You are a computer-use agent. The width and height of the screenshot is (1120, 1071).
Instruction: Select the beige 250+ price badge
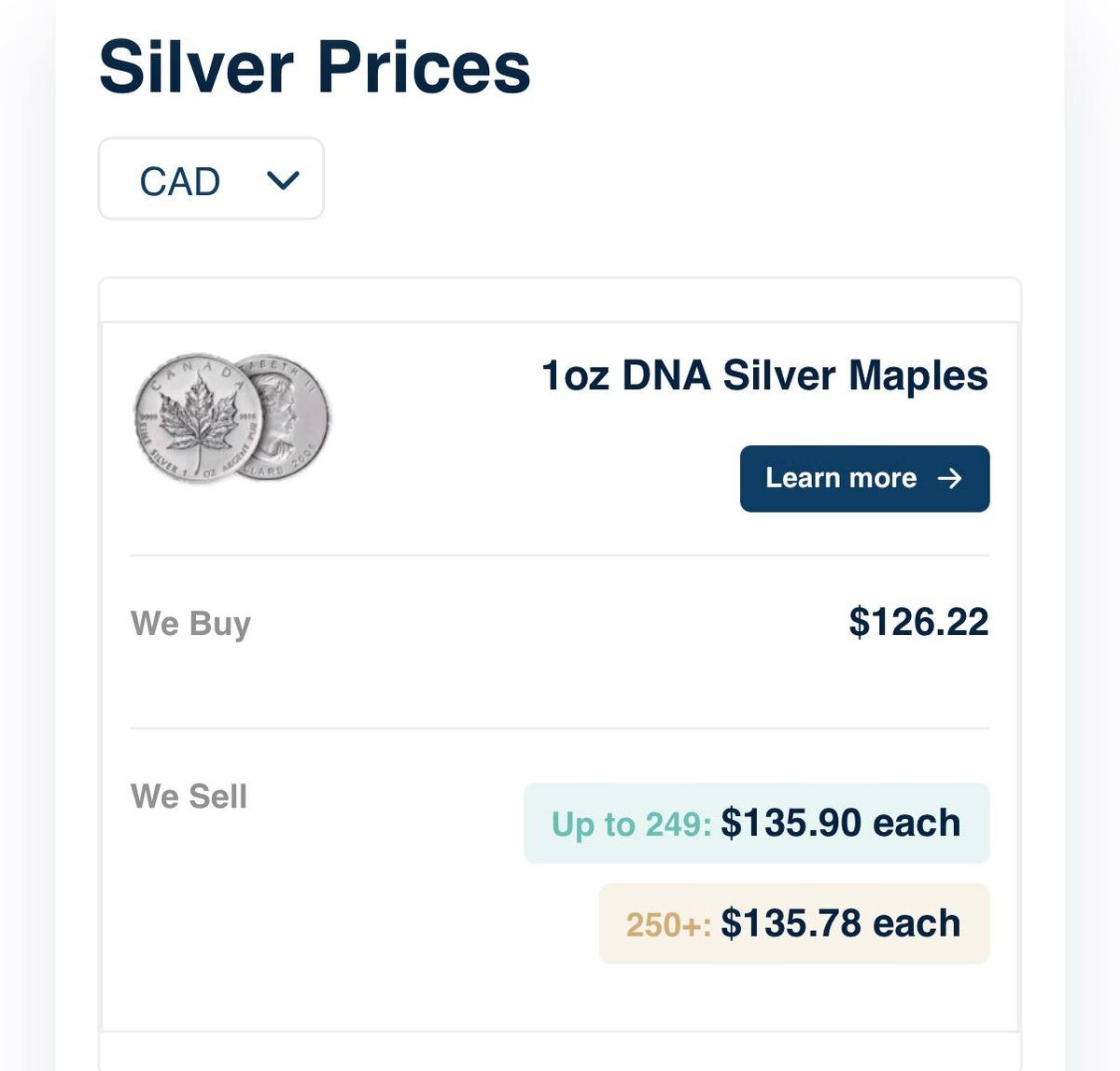(x=793, y=923)
